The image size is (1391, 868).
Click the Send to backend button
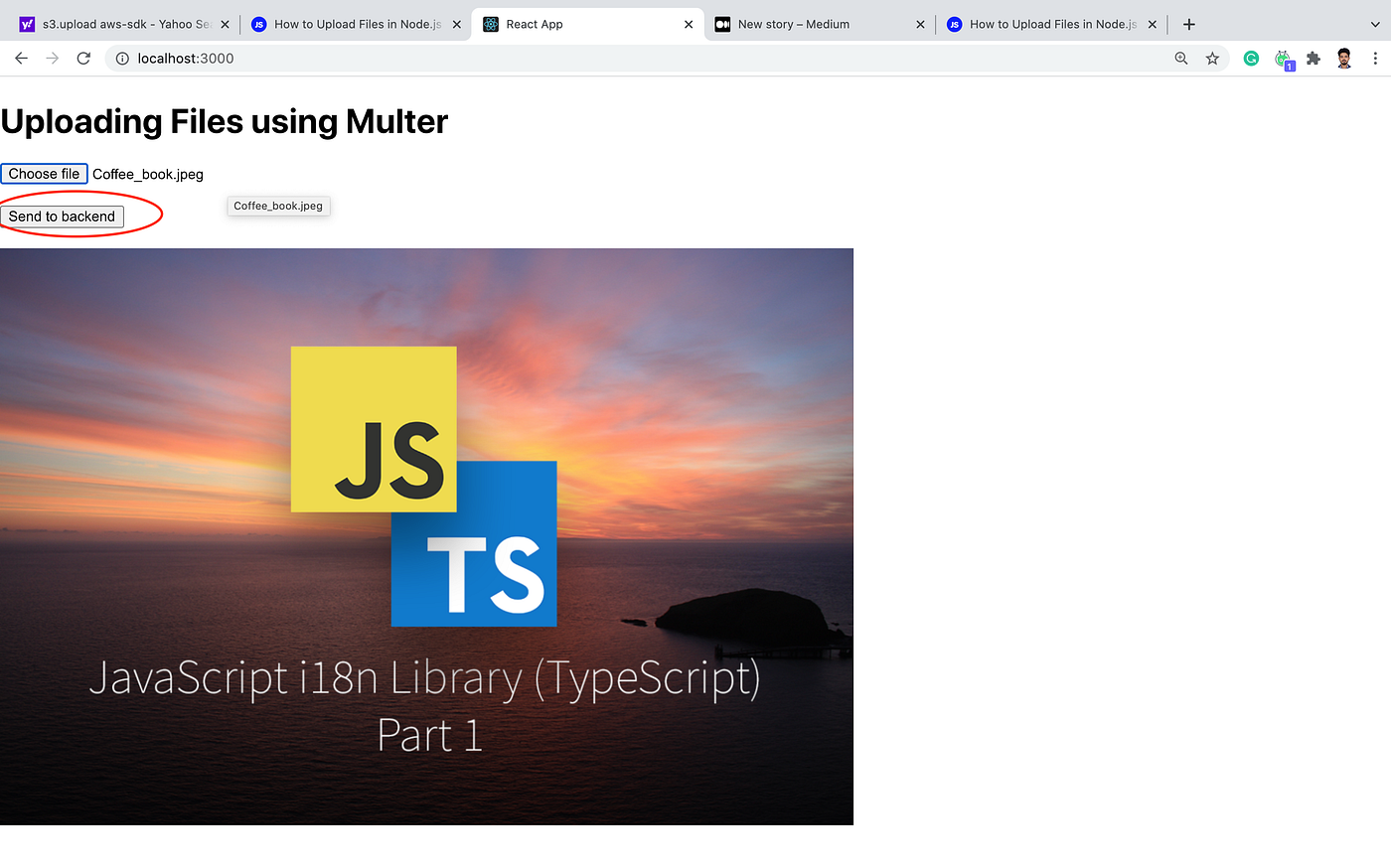62,217
